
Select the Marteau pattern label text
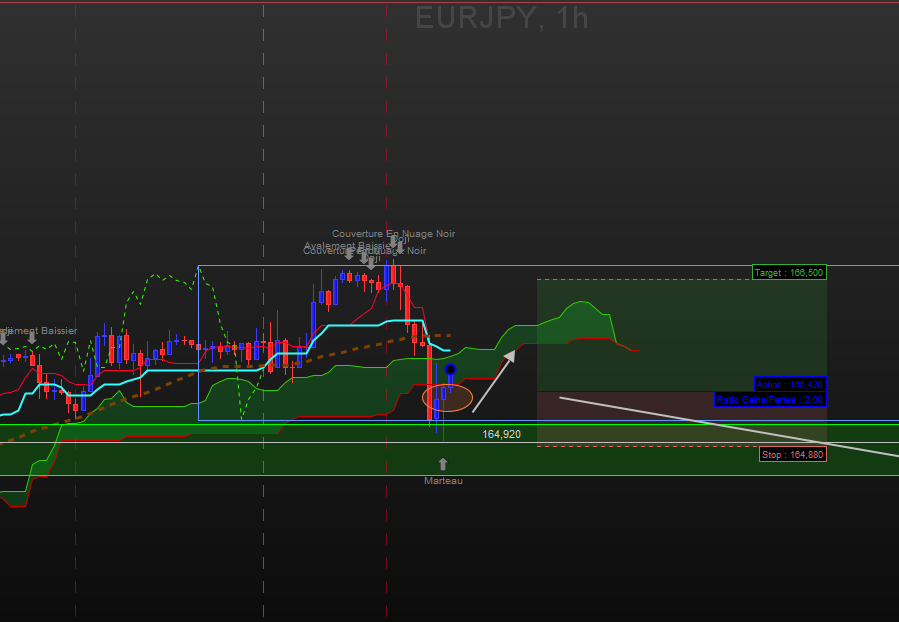(443, 481)
